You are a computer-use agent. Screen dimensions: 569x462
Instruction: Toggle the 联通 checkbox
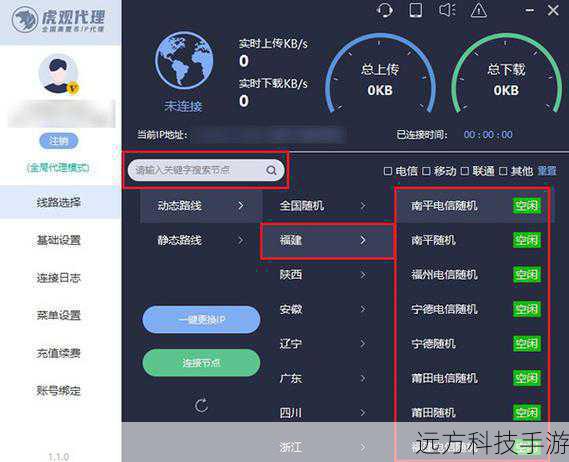coord(464,171)
